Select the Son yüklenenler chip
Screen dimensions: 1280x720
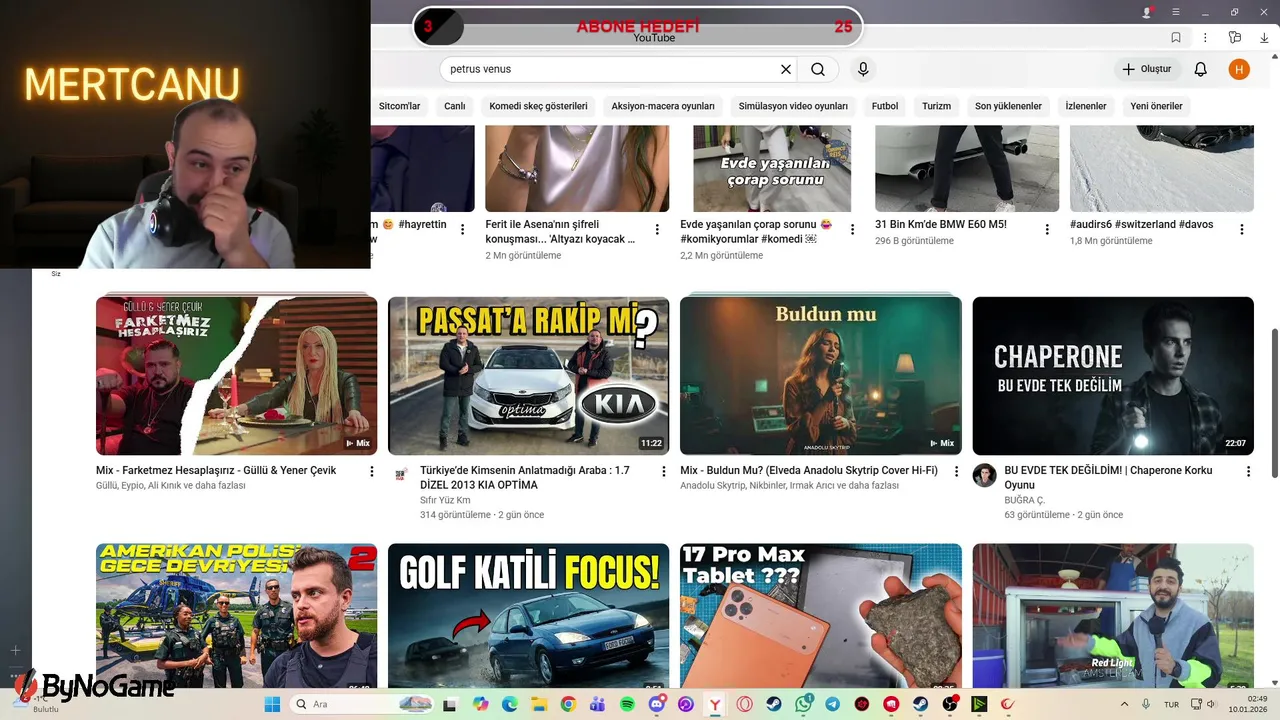pyautogui.click(x=1008, y=106)
